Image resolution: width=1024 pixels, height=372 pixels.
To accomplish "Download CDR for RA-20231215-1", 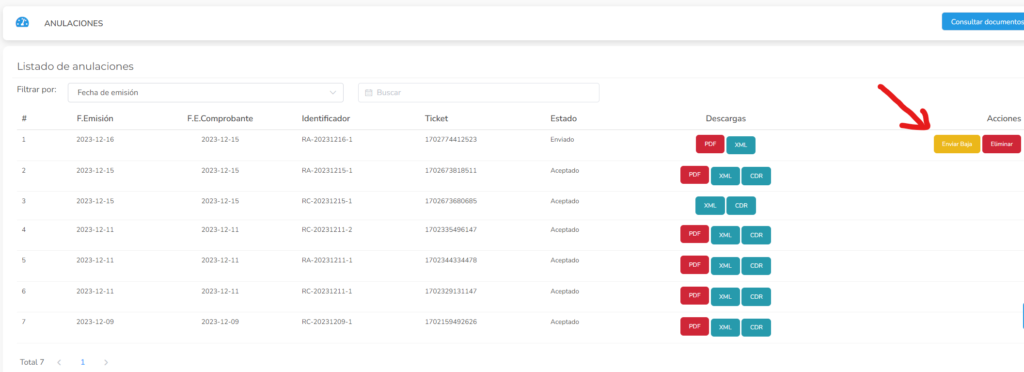I will pos(756,176).
